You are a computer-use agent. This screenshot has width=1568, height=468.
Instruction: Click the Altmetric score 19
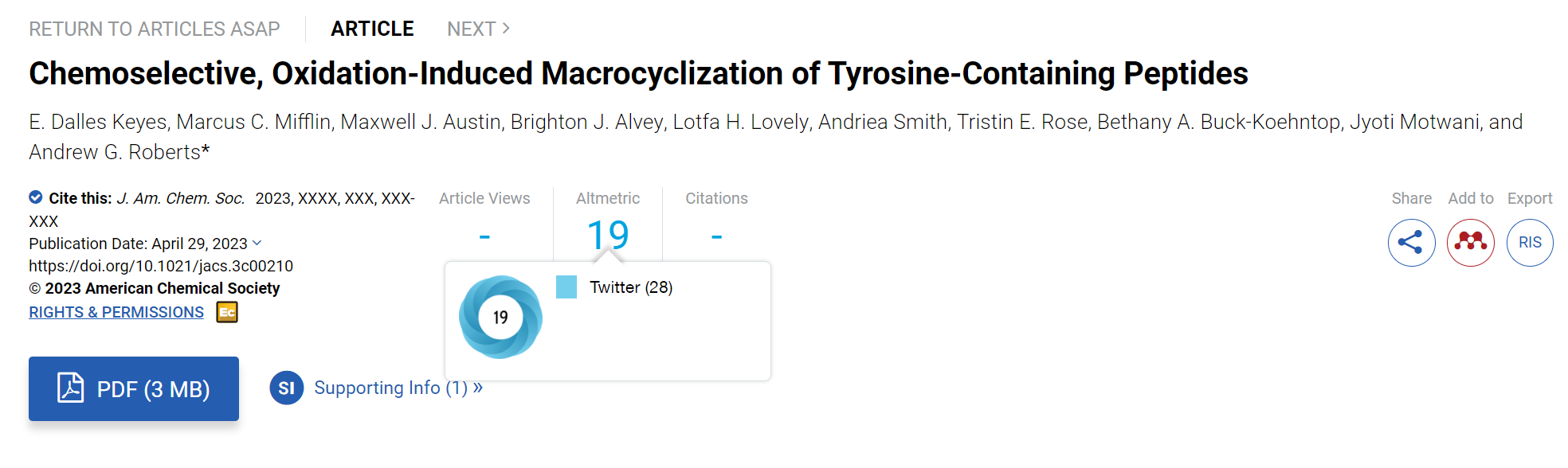(608, 235)
